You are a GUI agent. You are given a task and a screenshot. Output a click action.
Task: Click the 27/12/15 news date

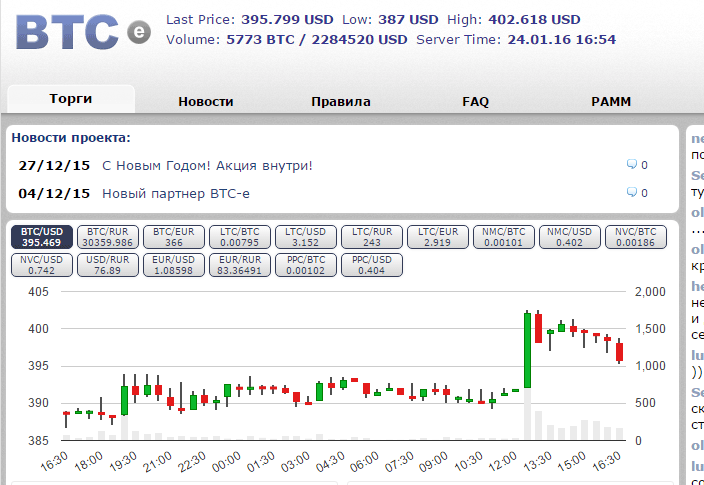point(54,166)
